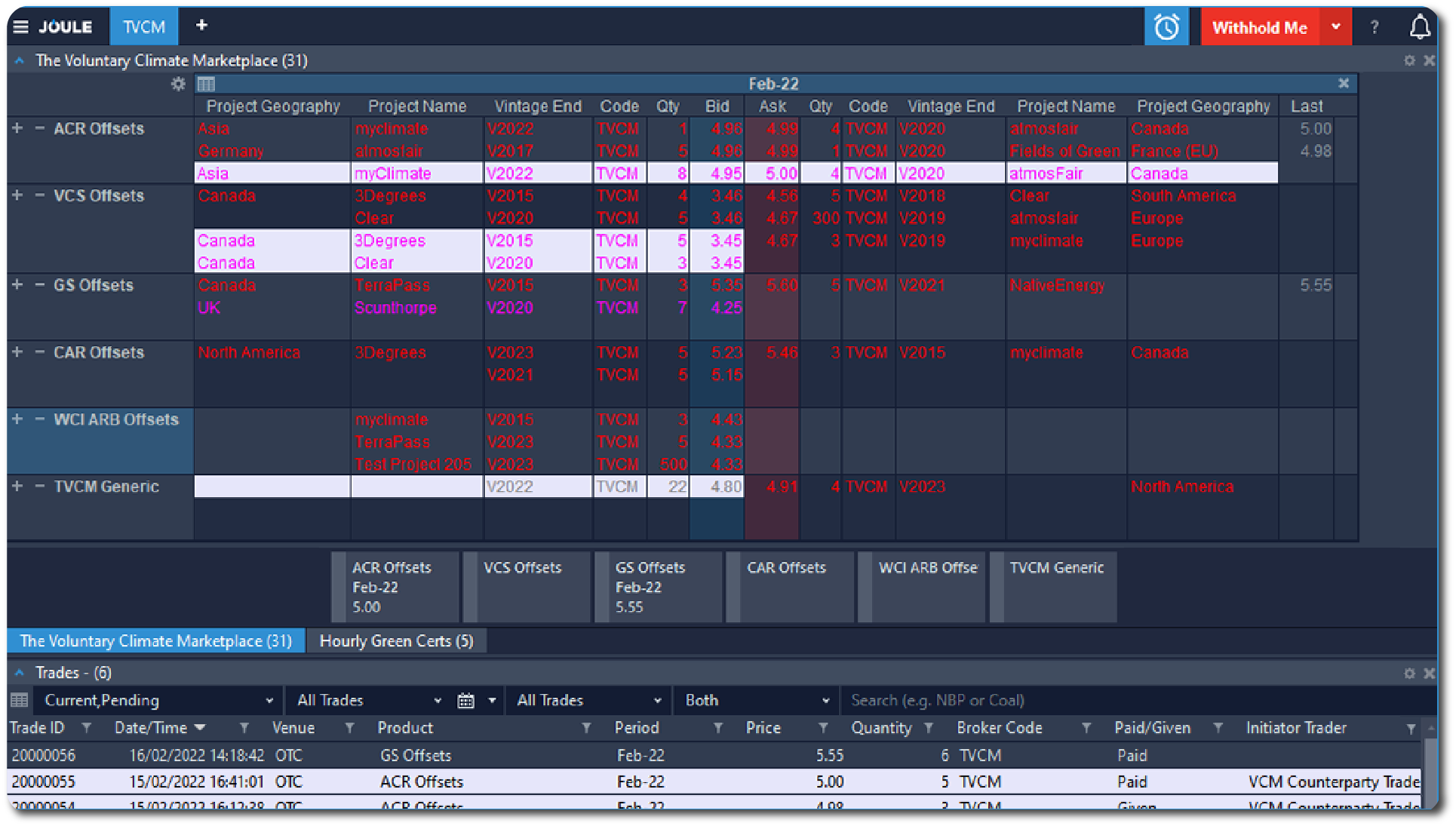
Task: Click plus icon for TVCM Generic row
Action: tap(17, 486)
